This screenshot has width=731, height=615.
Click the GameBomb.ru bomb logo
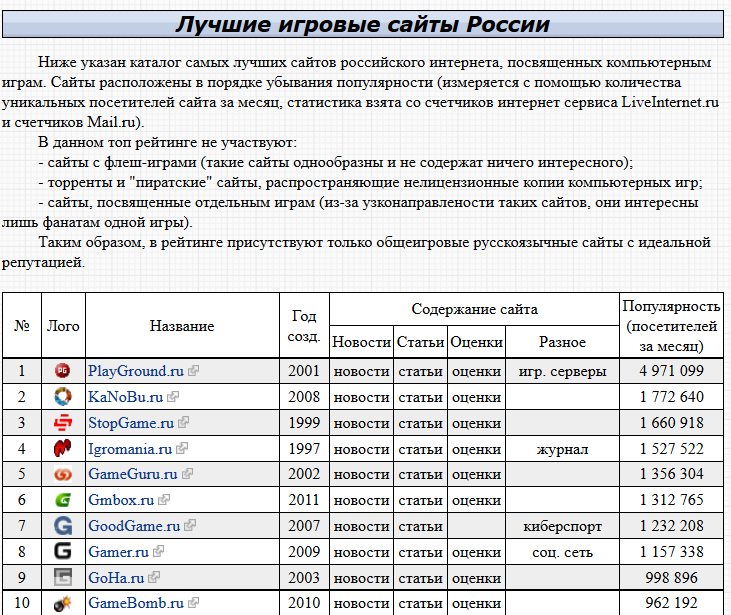click(x=62, y=603)
